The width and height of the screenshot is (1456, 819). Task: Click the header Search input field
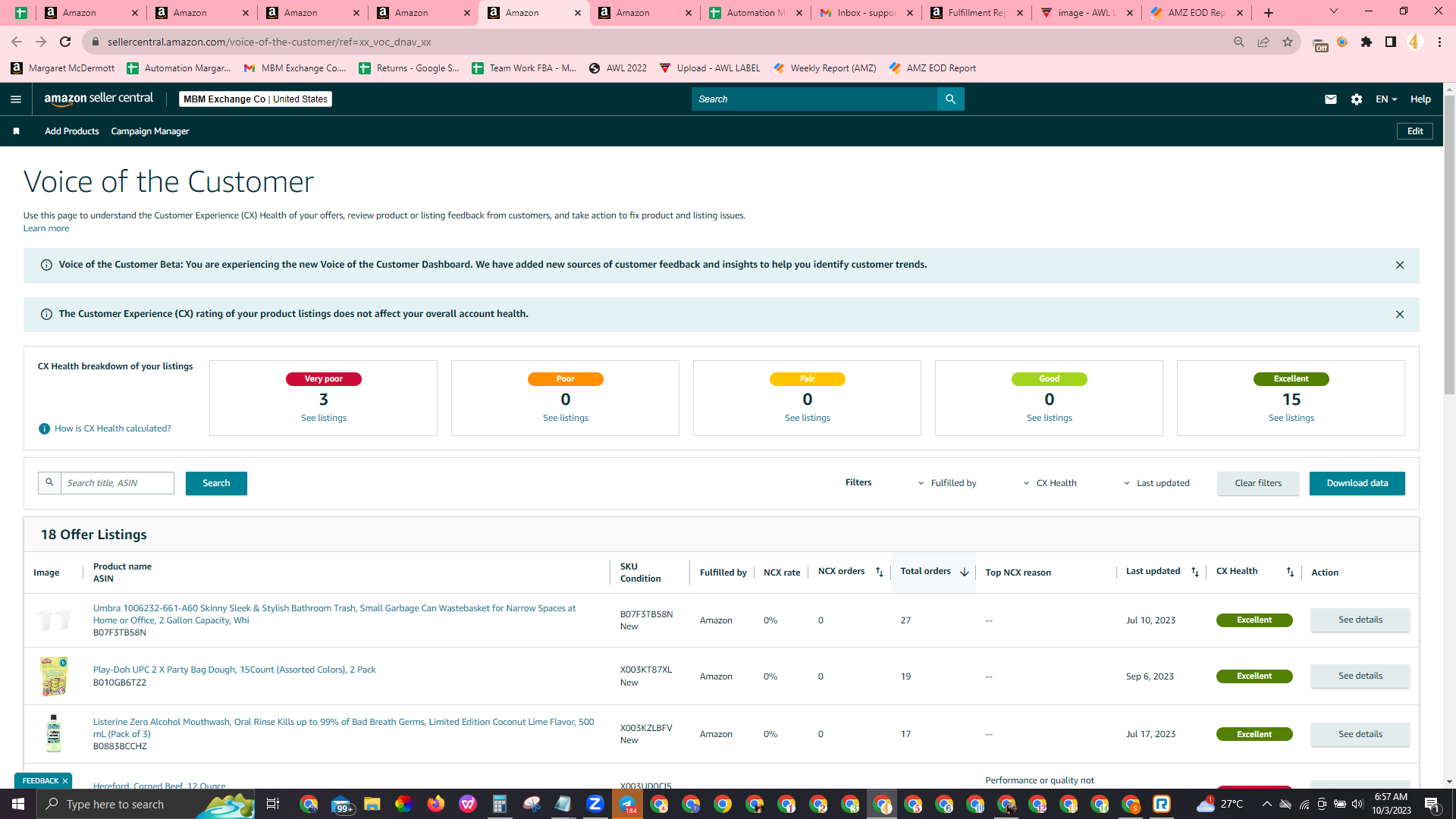(x=814, y=99)
